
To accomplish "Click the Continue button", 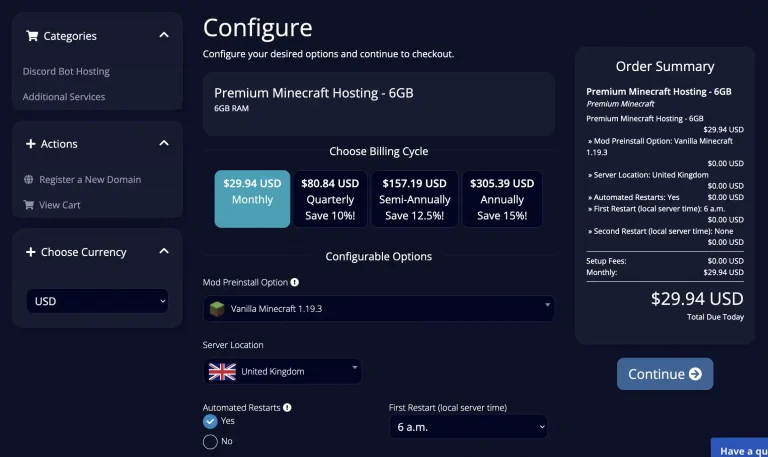I will pos(665,374).
